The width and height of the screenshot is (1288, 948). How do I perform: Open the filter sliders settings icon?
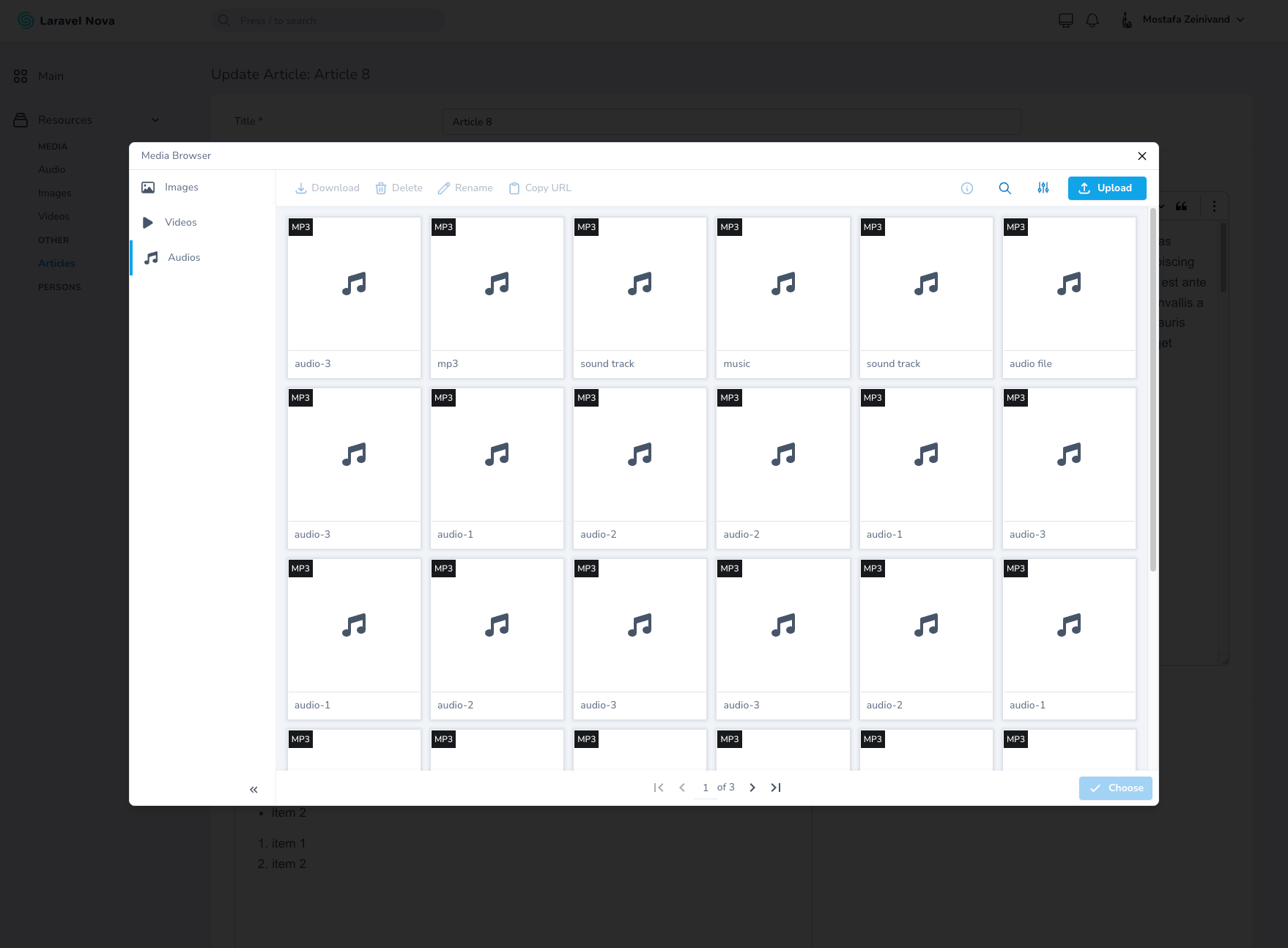point(1043,188)
